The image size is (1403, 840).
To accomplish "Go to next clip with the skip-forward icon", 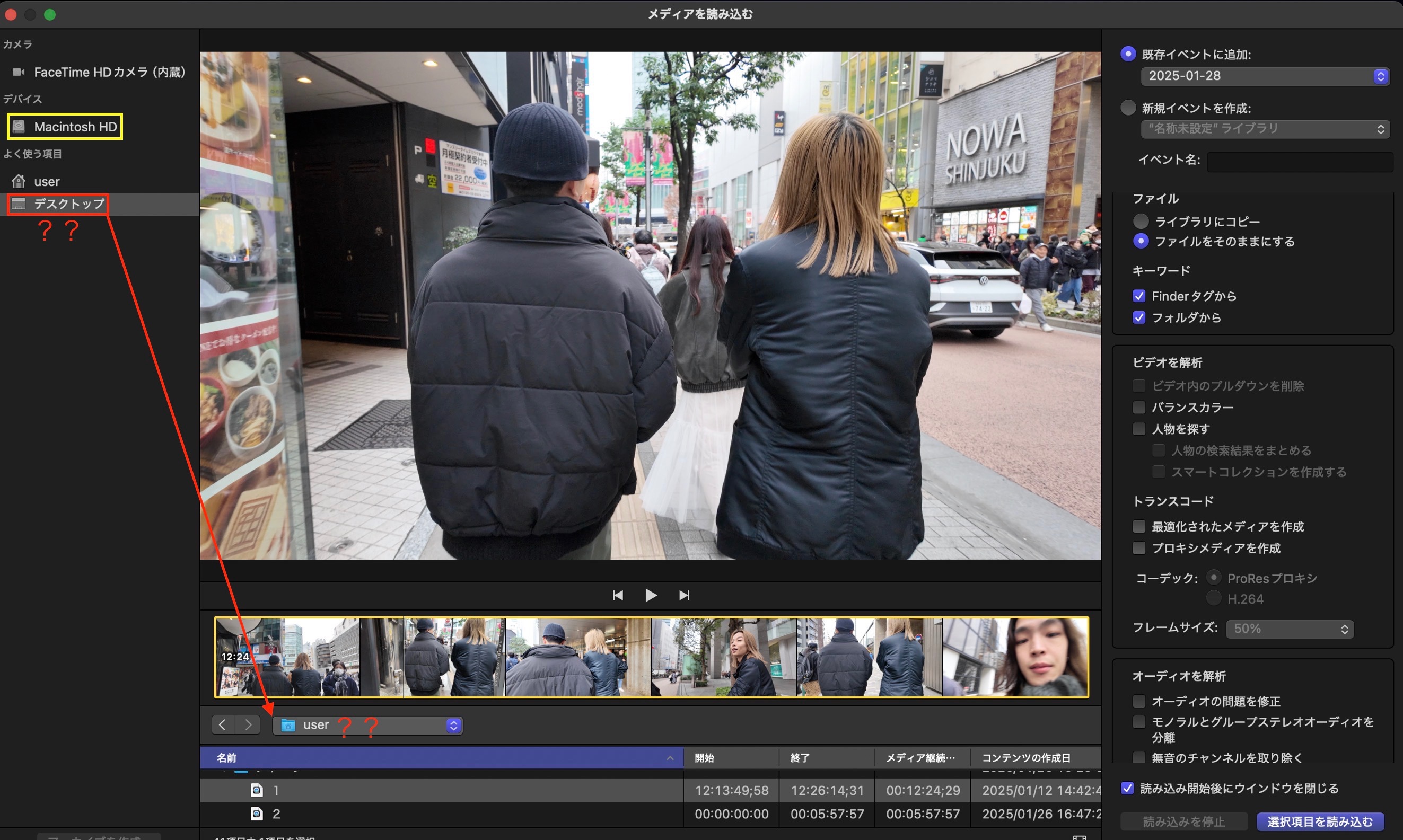I will click(x=684, y=596).
